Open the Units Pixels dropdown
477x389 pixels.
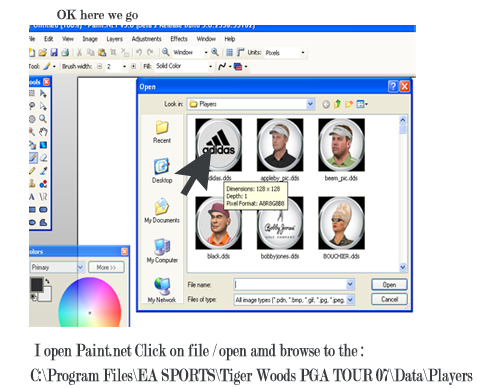[x=303, y=53]
